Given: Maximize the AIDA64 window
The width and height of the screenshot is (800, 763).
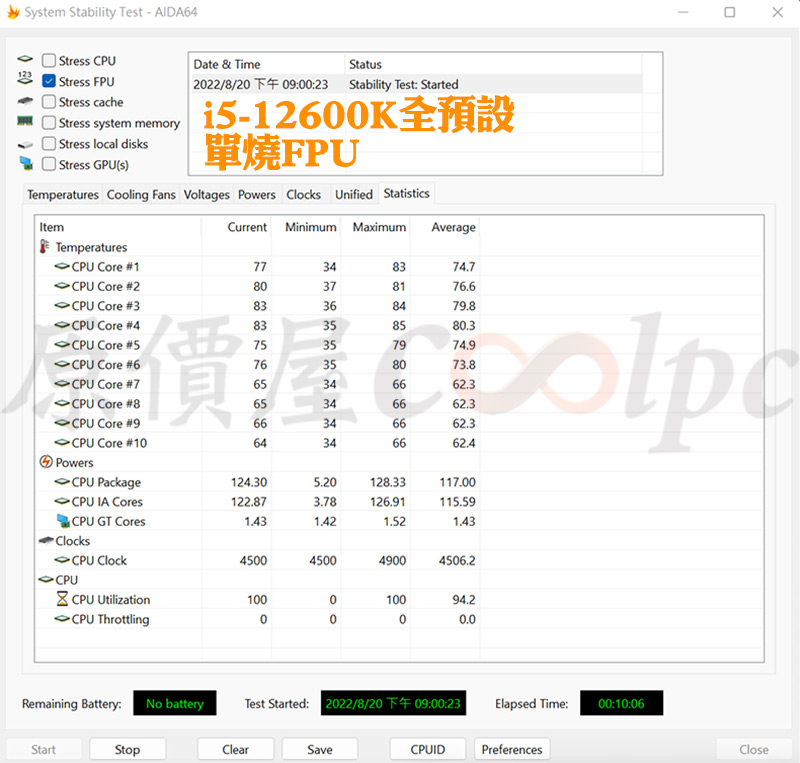Looking at the screenshot, I should tap(730, 12).
